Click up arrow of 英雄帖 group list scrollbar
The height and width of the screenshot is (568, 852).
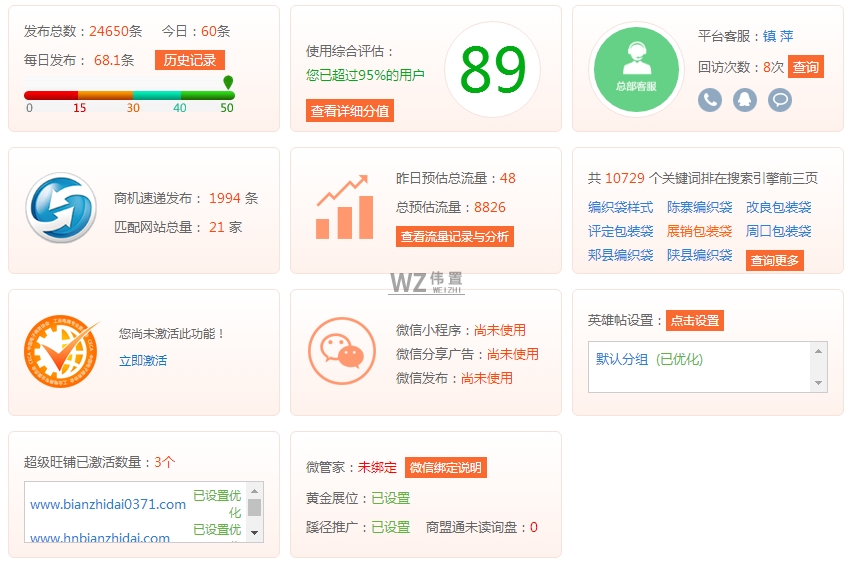click(818, 351)
